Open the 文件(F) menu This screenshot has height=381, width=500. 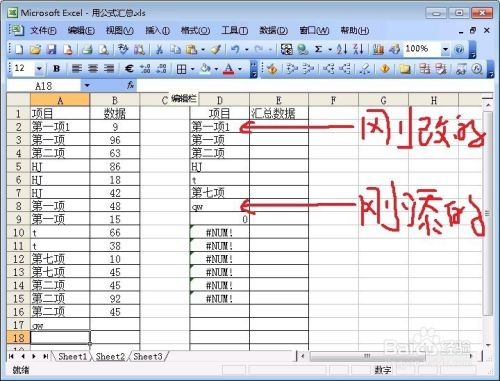pyautogui.click(x=43, y=31)
